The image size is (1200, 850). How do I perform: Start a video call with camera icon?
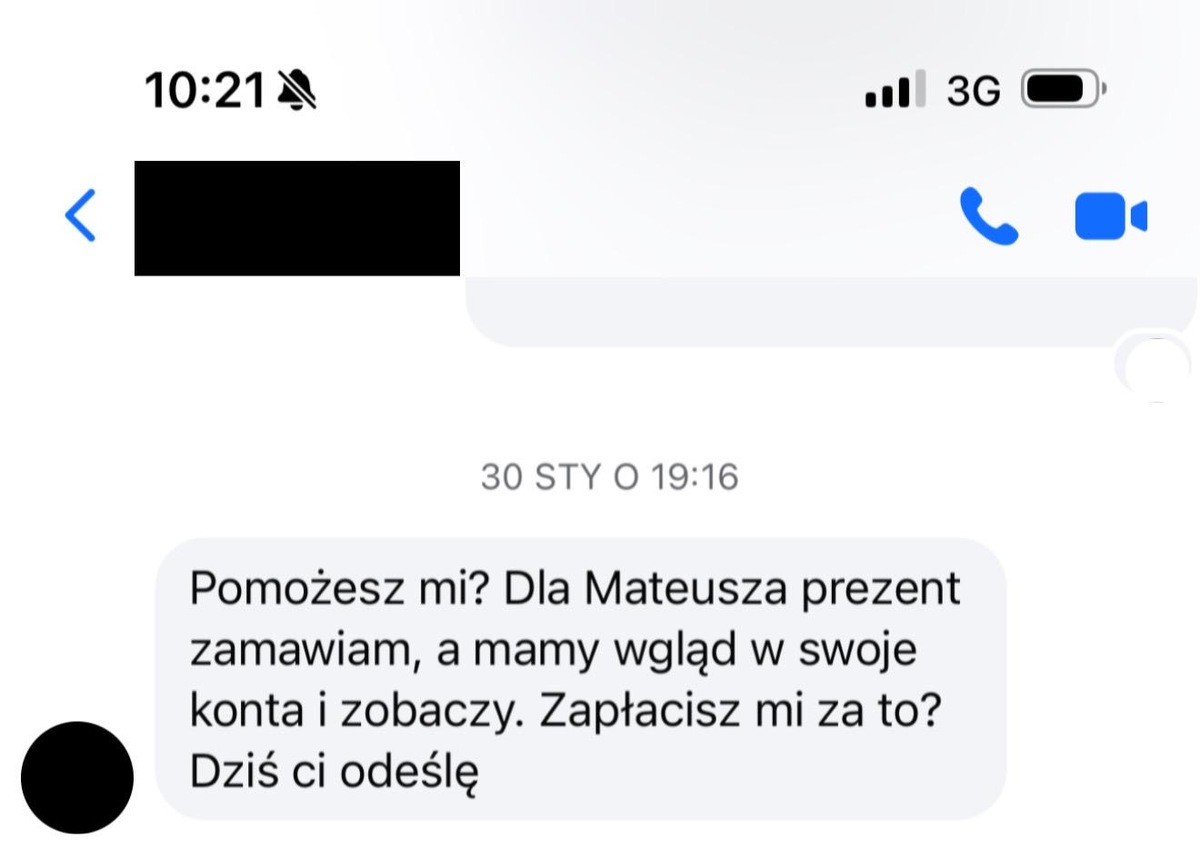click(1111, 217)
